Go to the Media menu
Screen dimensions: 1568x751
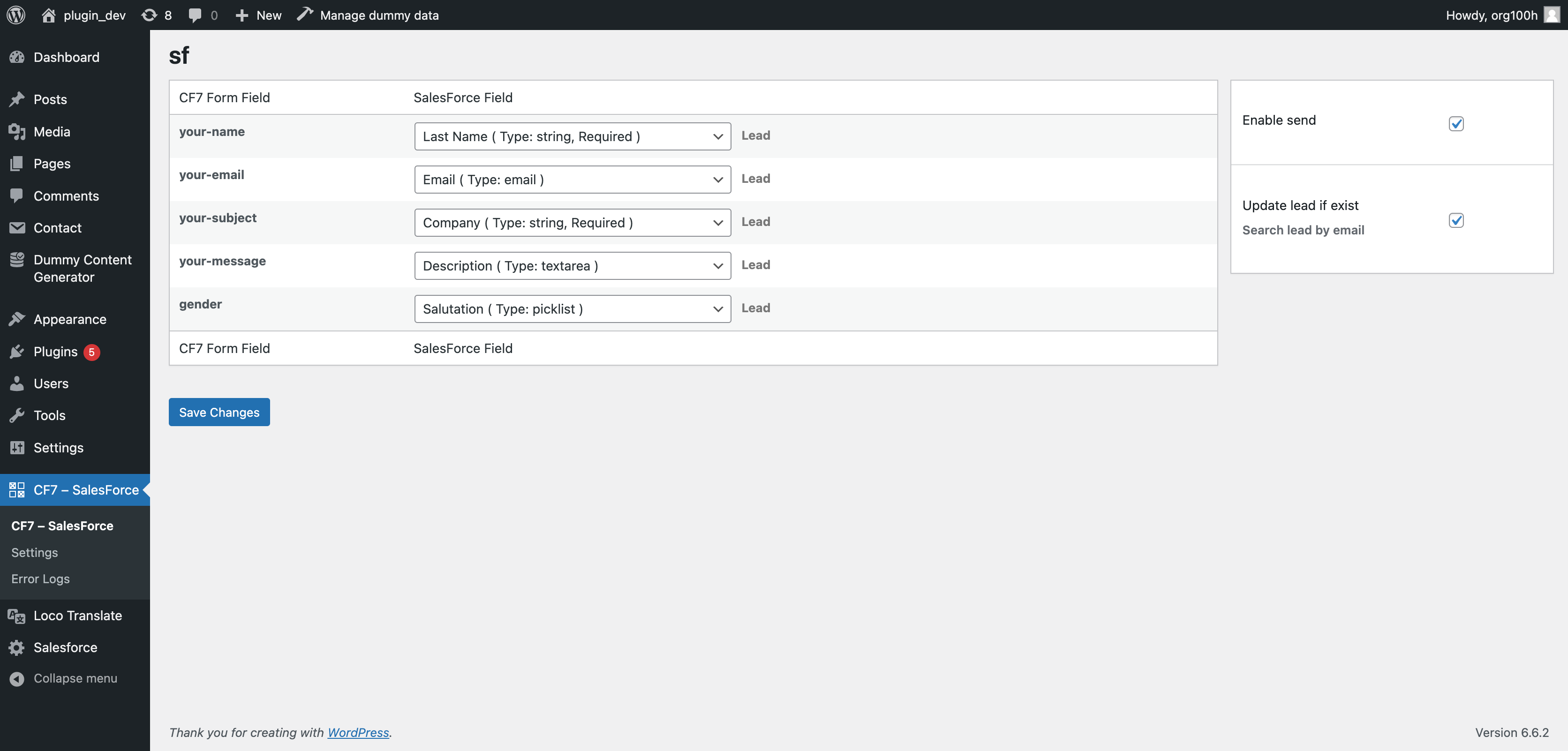pyautogui.click(x=75, y=131)
